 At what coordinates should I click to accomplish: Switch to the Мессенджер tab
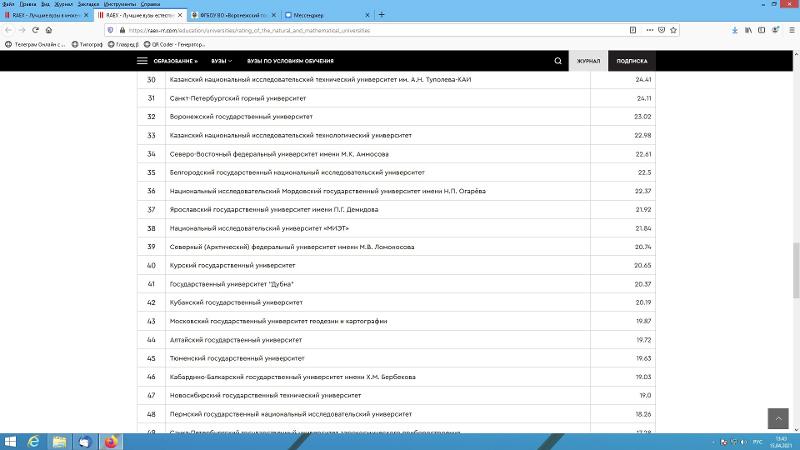click(310, 15)
